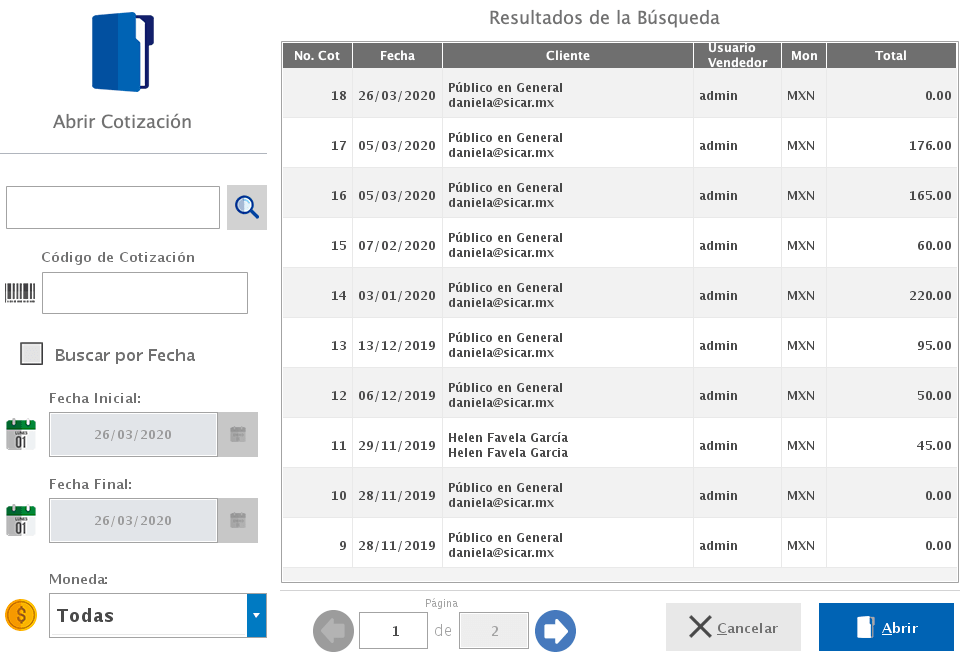Click the calendar icon next to Fecha Final
Viewport: 967px width, 653px height.
tap(20, 520)
